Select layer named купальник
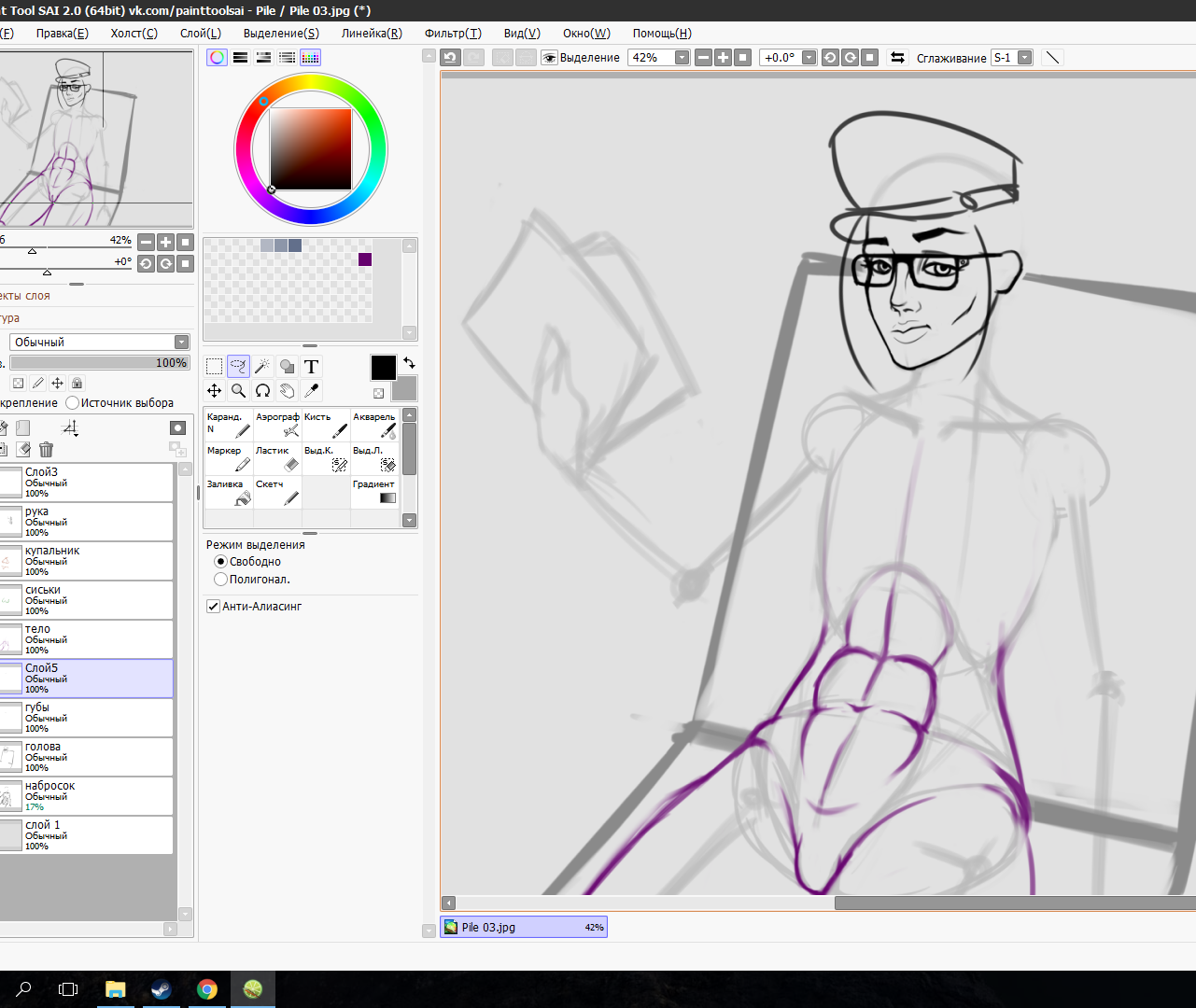Image resolution: width=1196 pixels, height=1008 pixels. click(87, 561)
